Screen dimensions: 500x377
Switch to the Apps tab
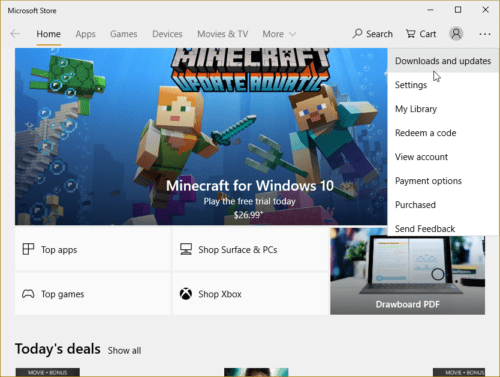click(85, 34)
